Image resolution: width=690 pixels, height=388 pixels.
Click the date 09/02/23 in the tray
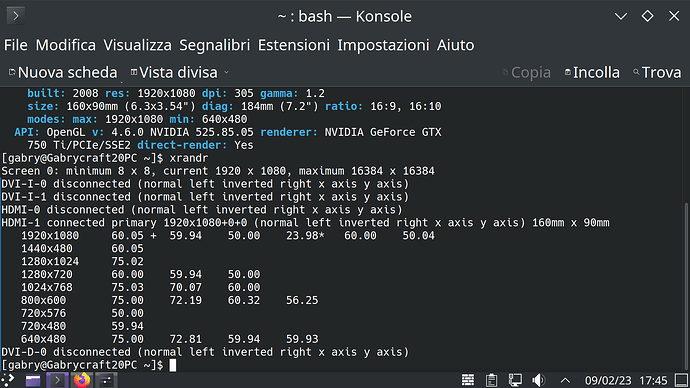[608, 381]
